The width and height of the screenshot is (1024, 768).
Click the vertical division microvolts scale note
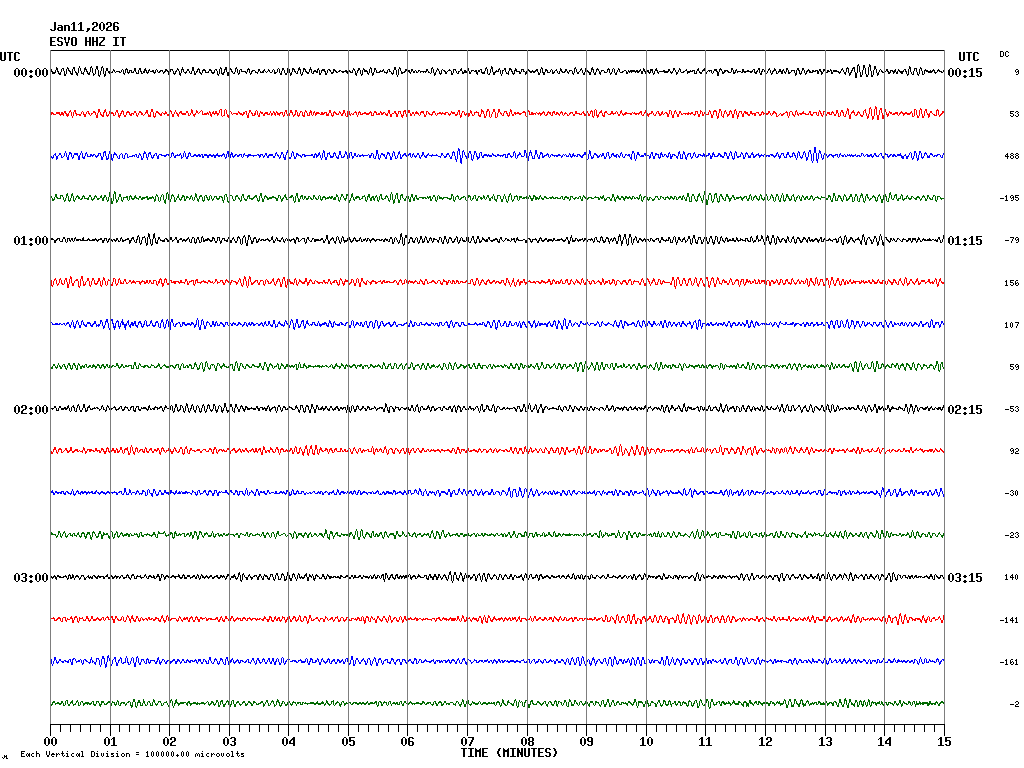point(132,754)
